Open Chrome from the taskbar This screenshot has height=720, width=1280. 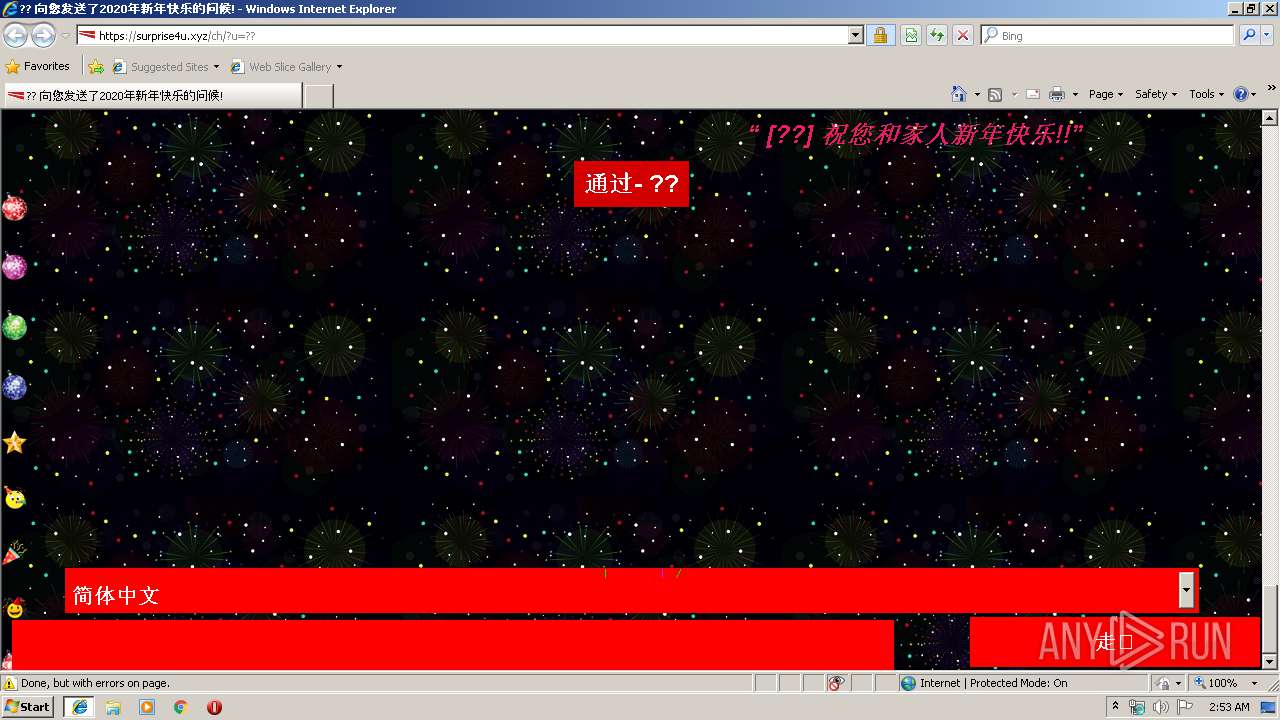point(181,707)
